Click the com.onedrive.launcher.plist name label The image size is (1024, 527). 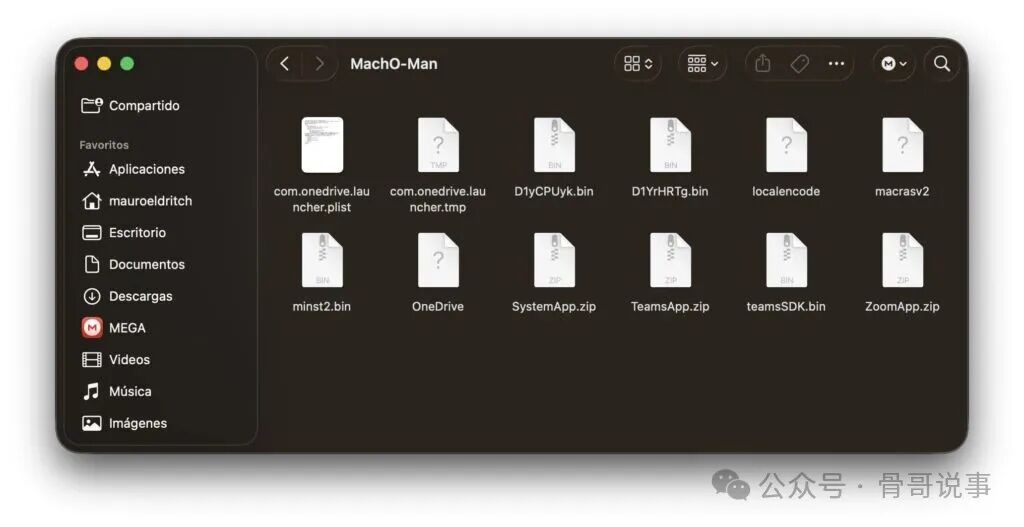[x=322, y=199]
